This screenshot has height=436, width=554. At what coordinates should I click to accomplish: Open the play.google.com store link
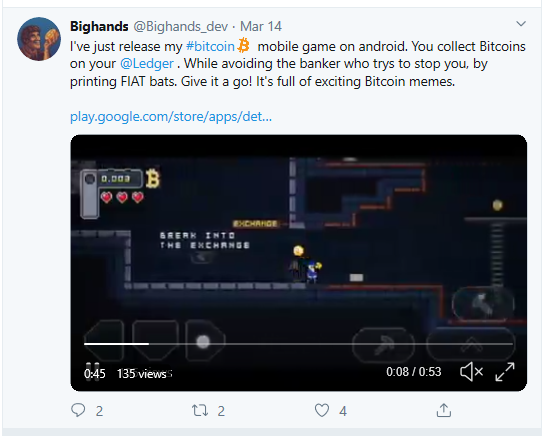tap(171, 116)
